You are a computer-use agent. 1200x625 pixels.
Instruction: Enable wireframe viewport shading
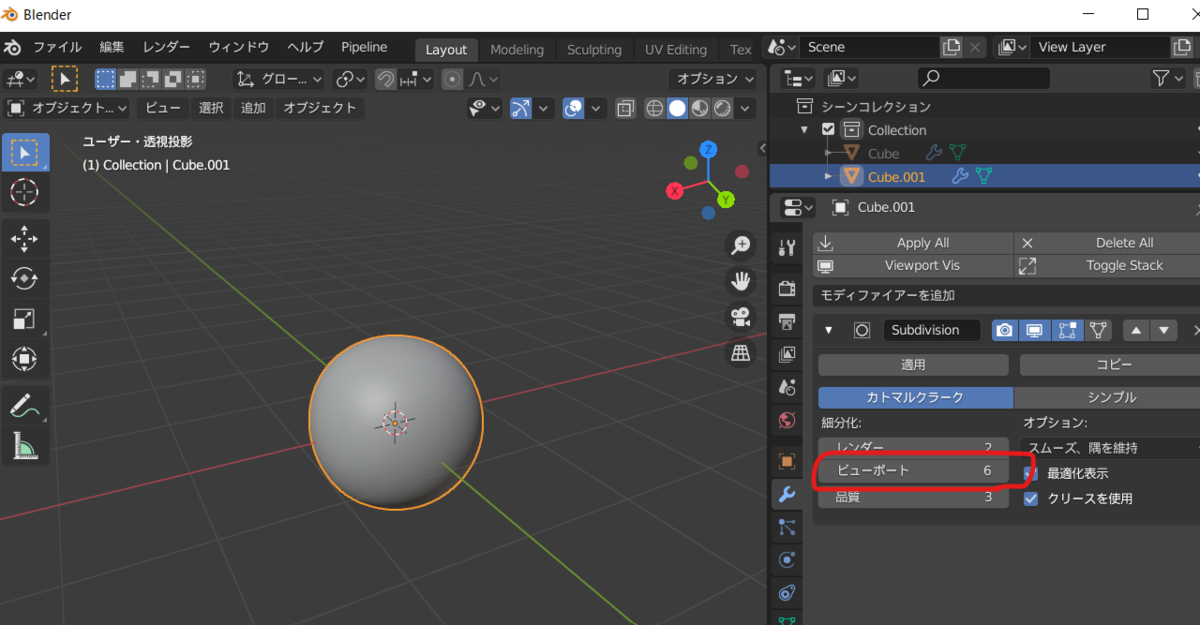[655, 108]
